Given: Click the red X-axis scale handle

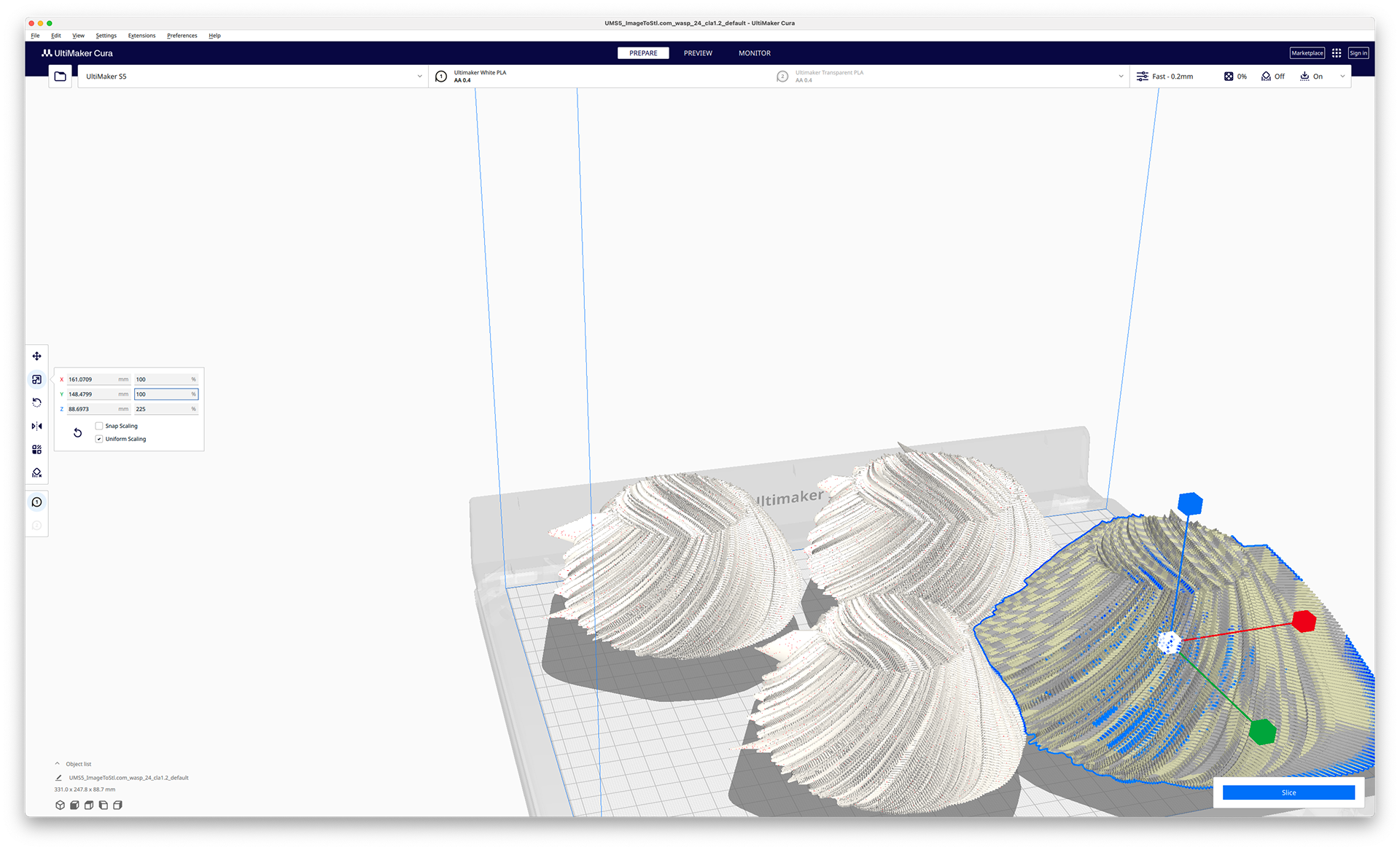Looking at the screenshot, I should 1304,621.
